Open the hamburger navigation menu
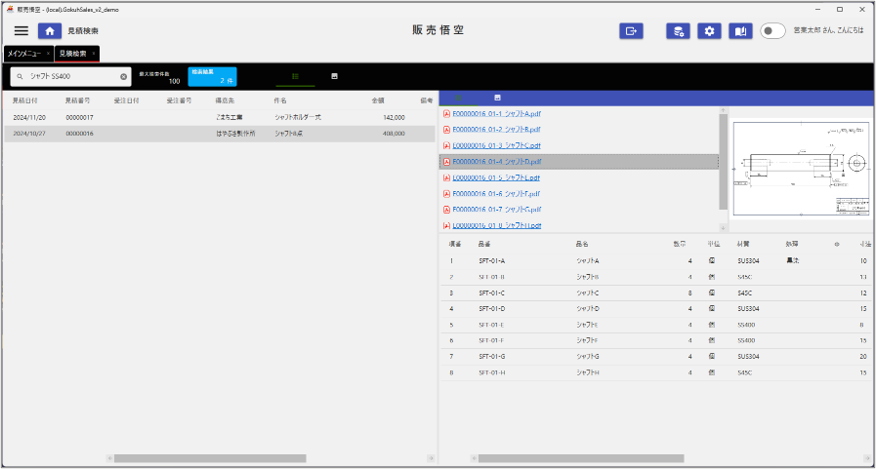Screen dimensions: 876x469 [21, 31]
